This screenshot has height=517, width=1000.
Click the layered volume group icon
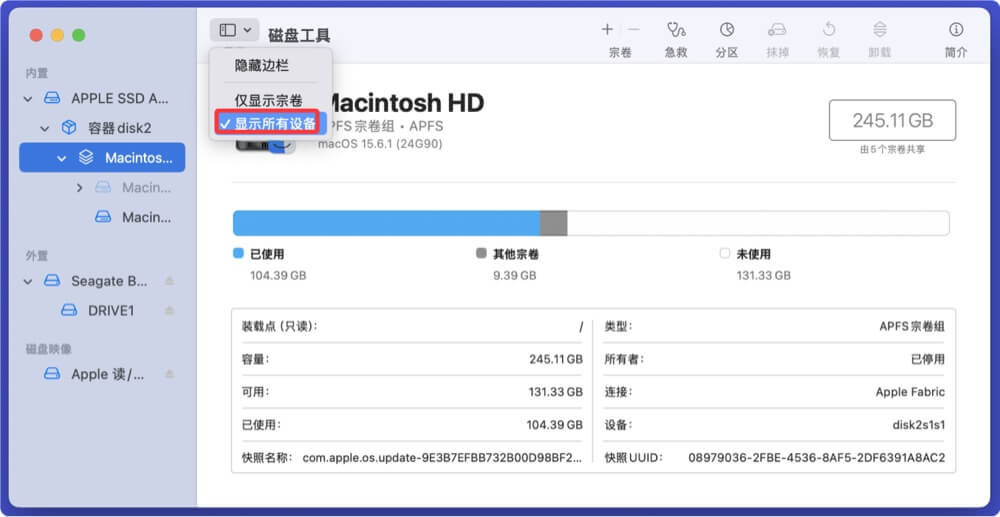pyautogui.click(x=85, y=157)
